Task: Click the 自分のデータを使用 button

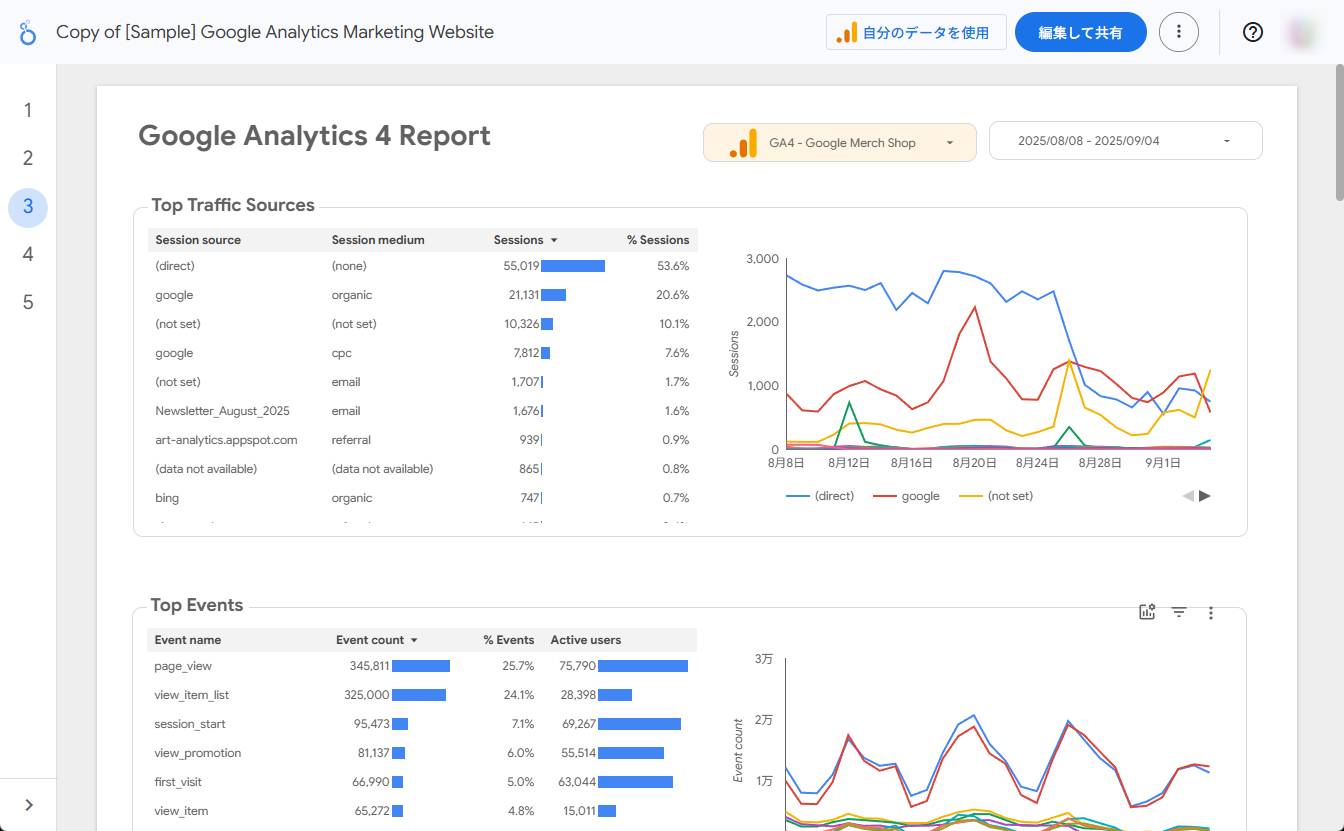Action: (x=916, y=32)
